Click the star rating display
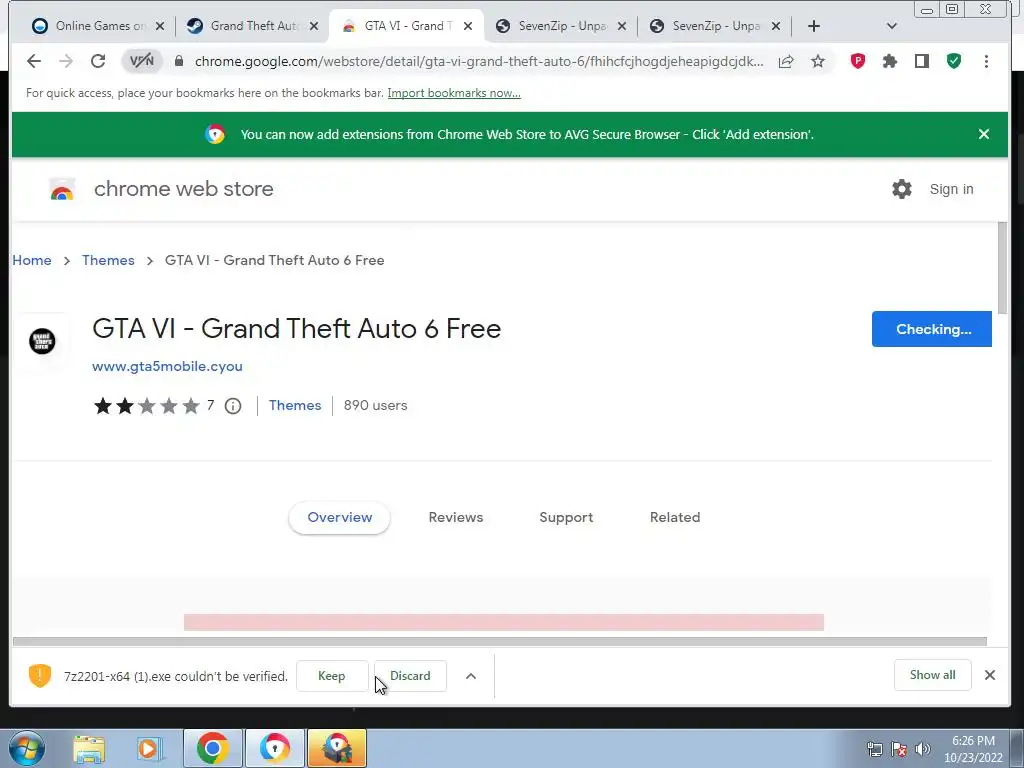This screenshot has width=1024, height=768. point(146,406)
